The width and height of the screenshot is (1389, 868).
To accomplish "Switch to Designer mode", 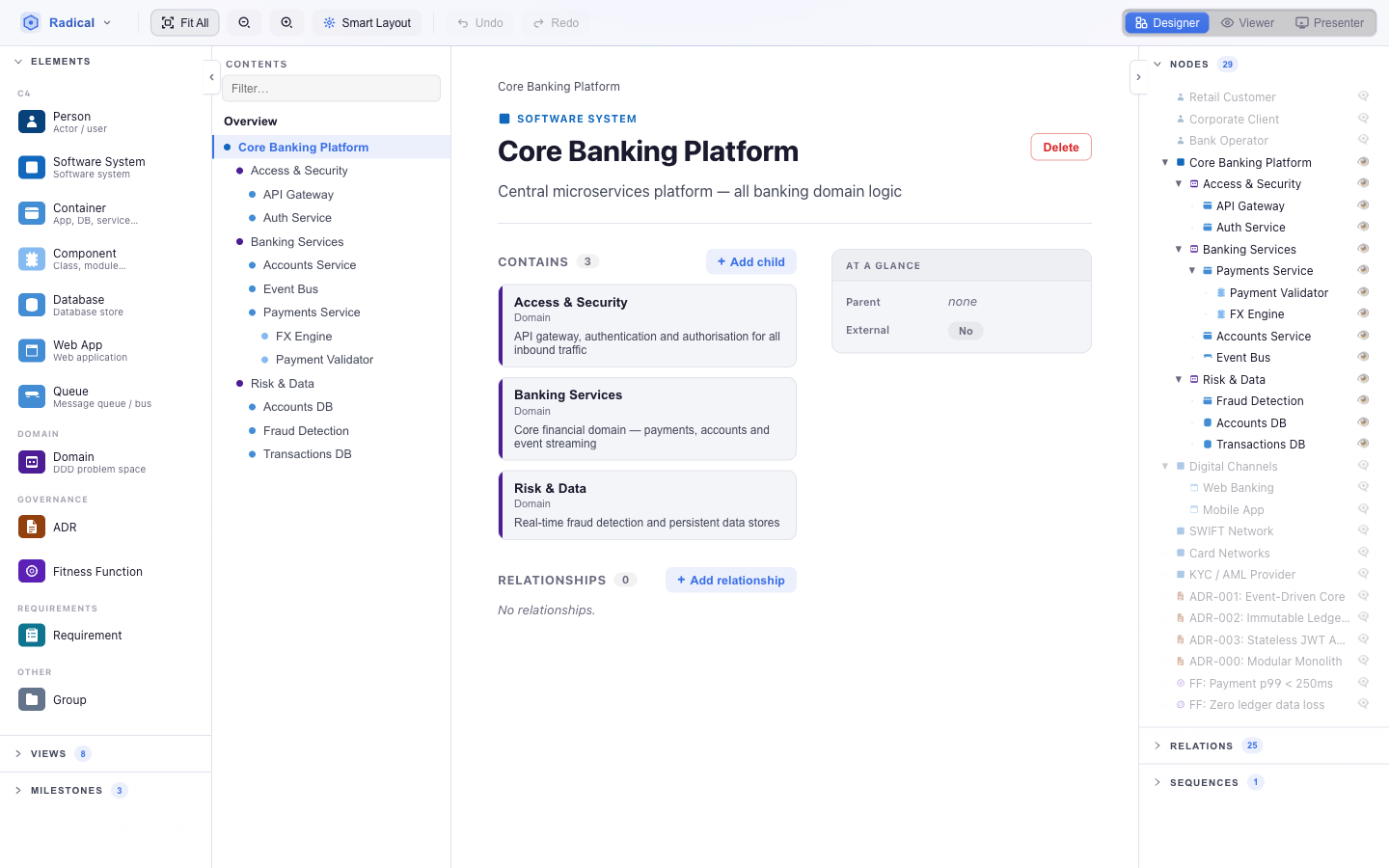I will [x=1167, y=23].
